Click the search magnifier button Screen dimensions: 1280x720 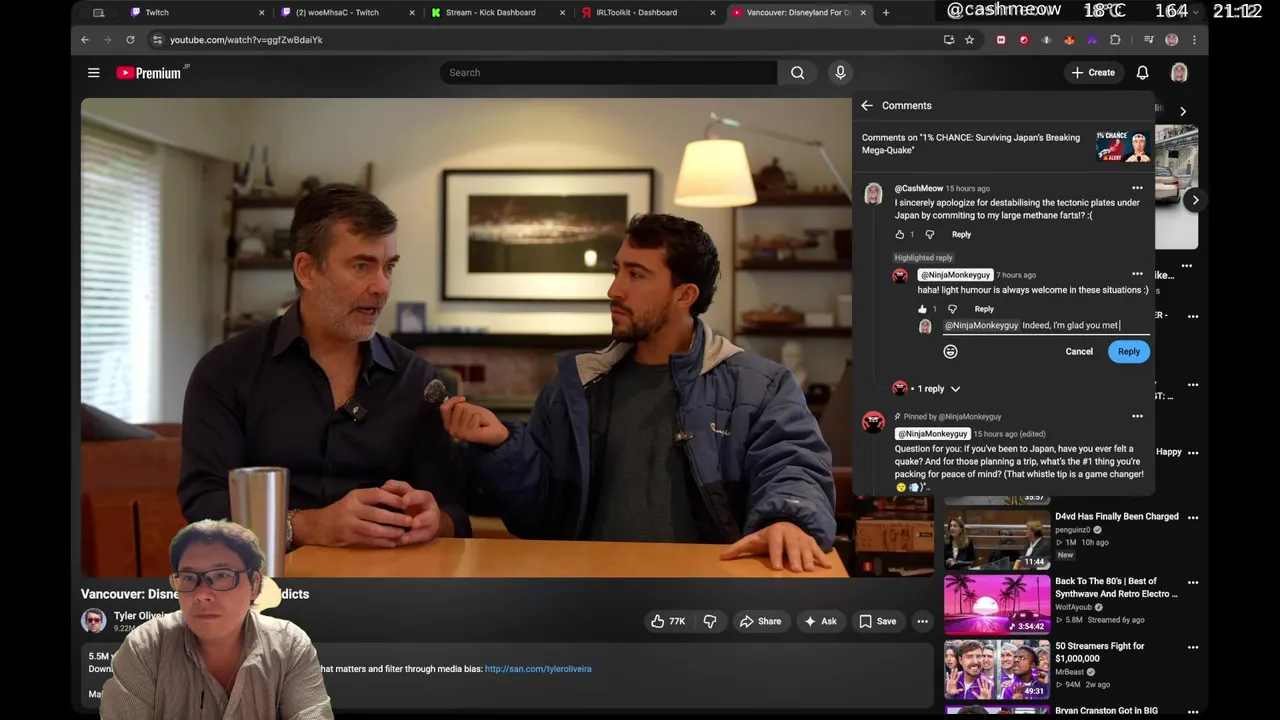(798, 73)
